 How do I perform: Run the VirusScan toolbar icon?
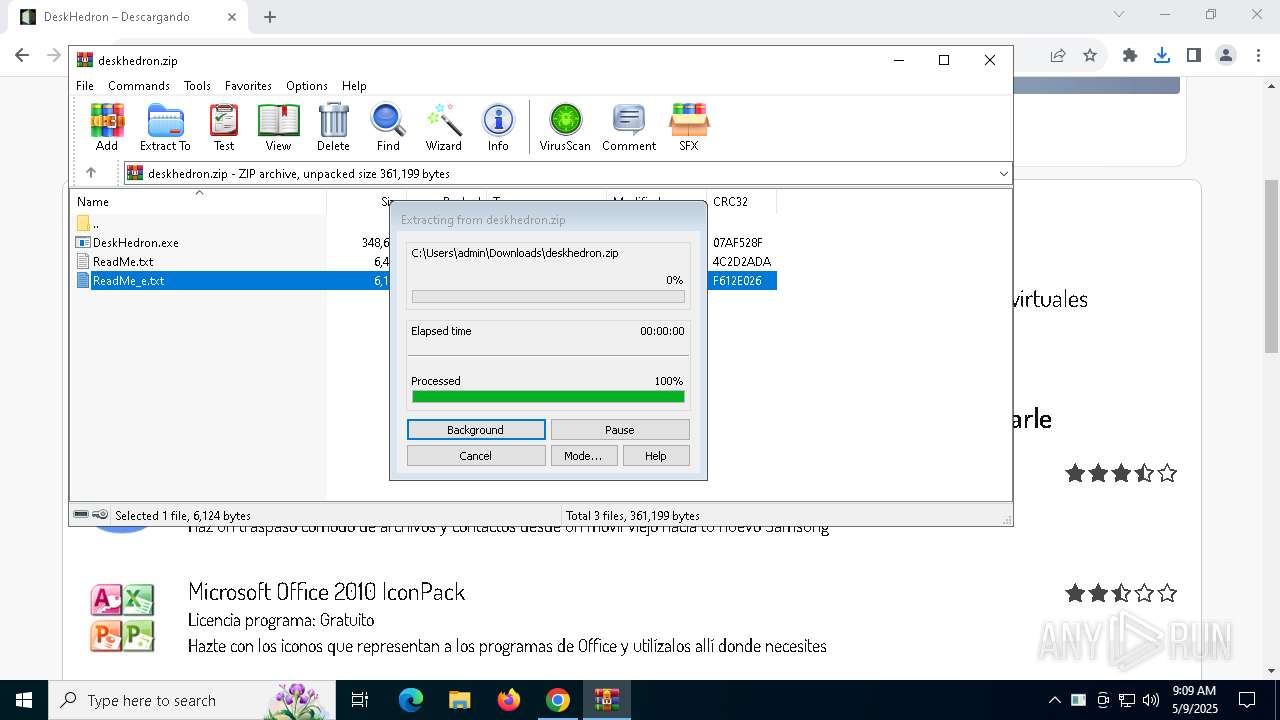point(565,127)
